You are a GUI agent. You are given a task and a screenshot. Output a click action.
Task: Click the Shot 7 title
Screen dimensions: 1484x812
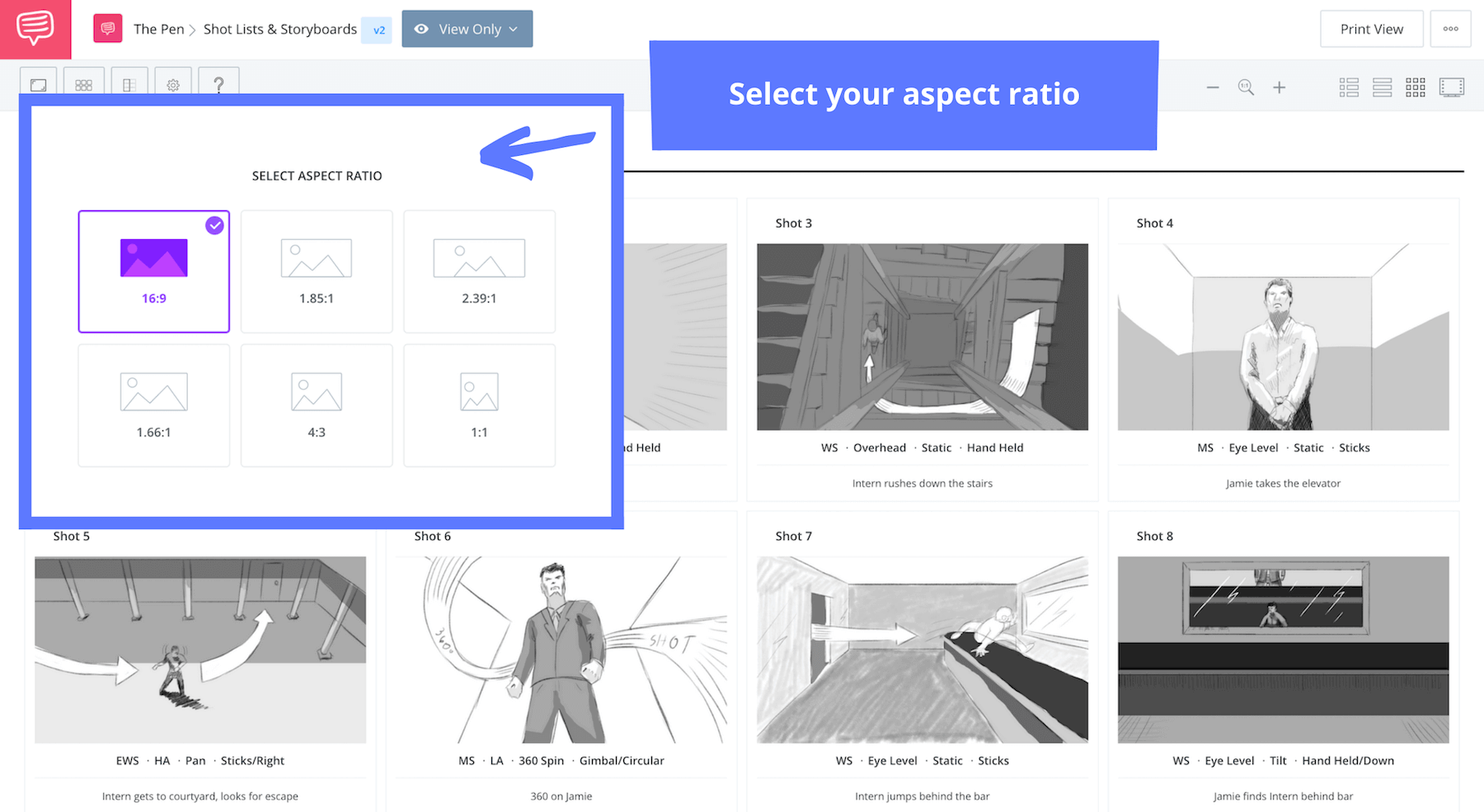click(x=794, y=536)
